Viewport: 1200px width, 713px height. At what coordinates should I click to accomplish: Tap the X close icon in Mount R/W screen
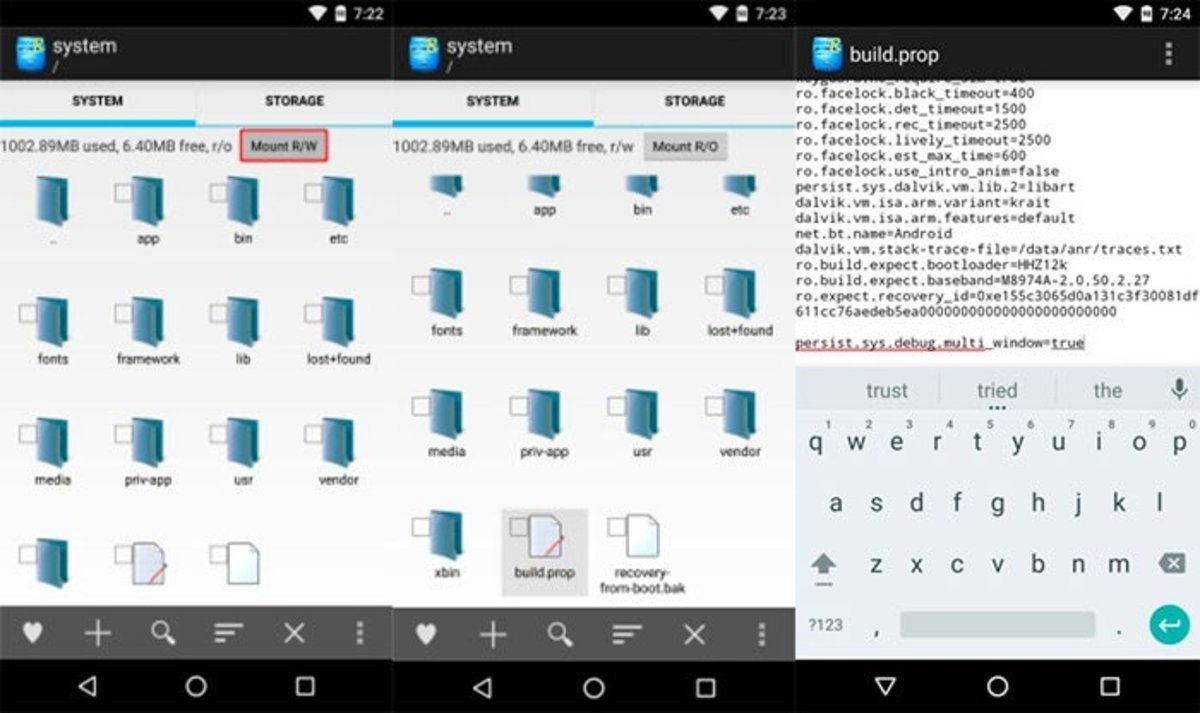(294, 632)
